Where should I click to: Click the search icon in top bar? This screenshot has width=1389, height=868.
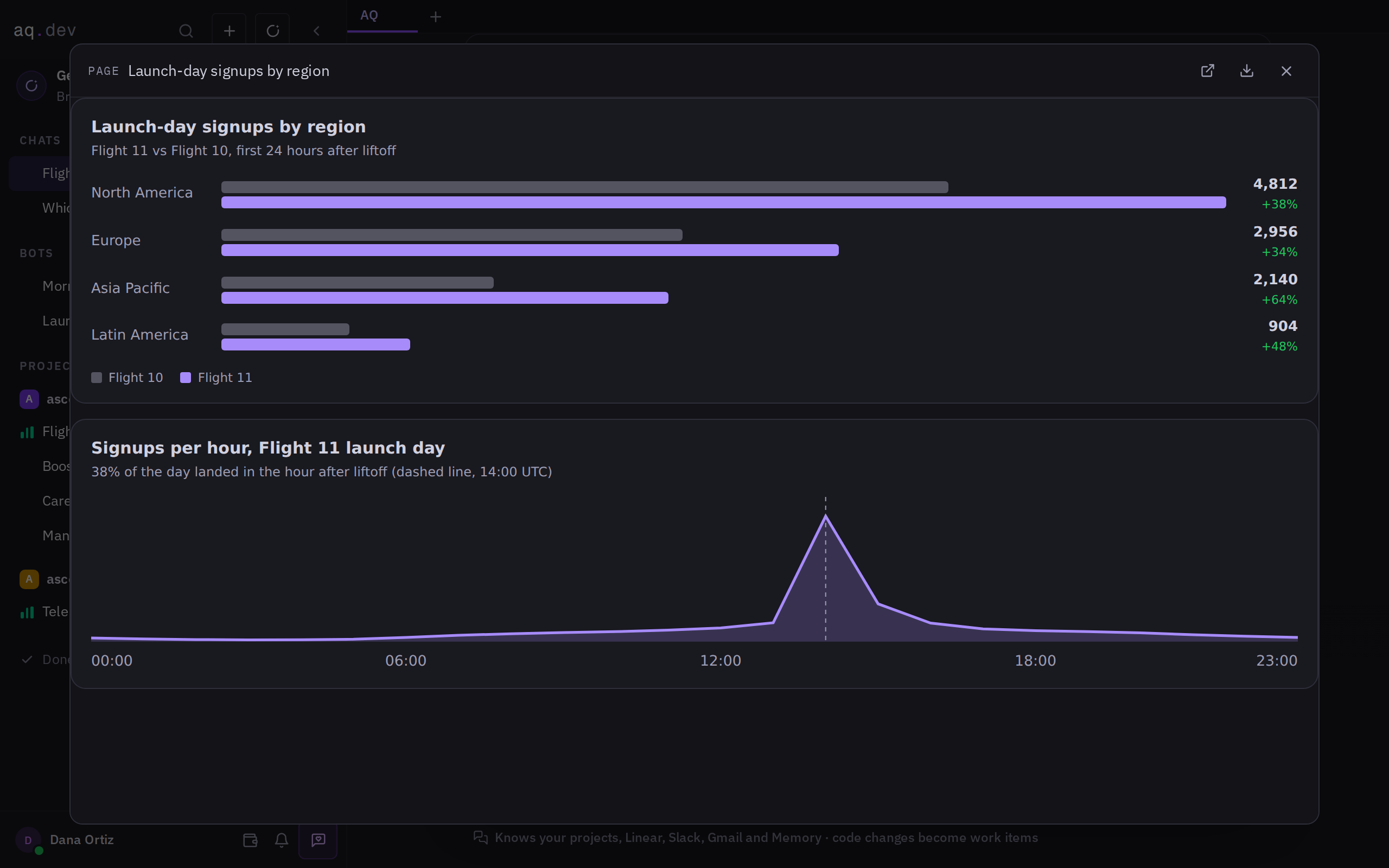click(x=186, y=30)
